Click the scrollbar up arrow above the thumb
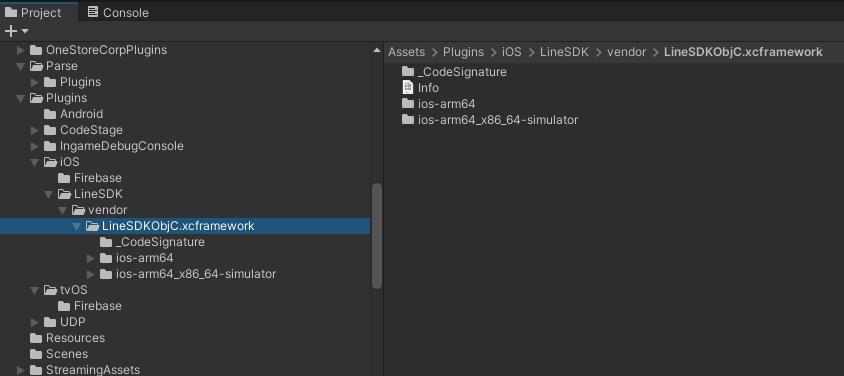Viewport: 844px width, 376px height. point(377,50)
